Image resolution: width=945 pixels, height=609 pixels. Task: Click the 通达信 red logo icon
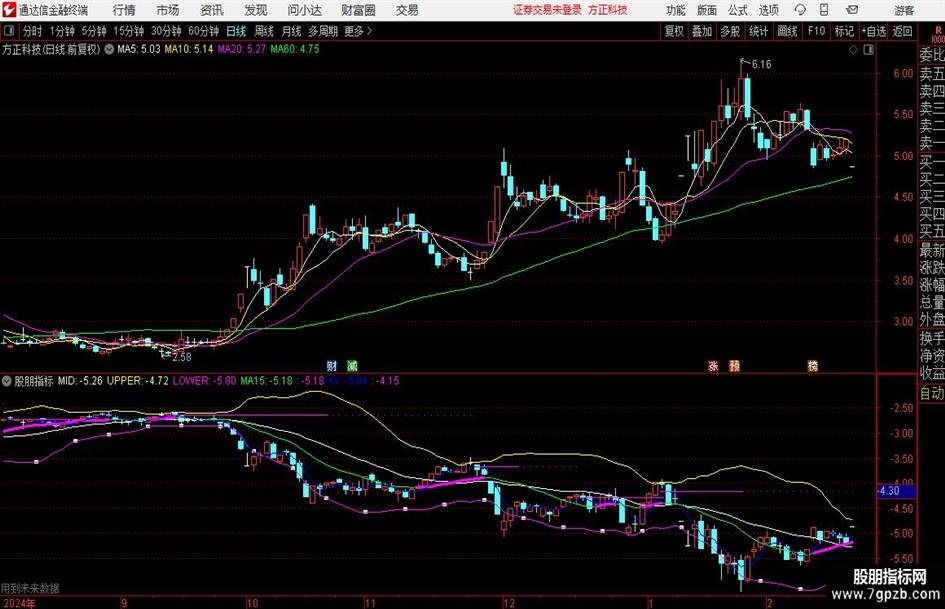coord(8,10)
